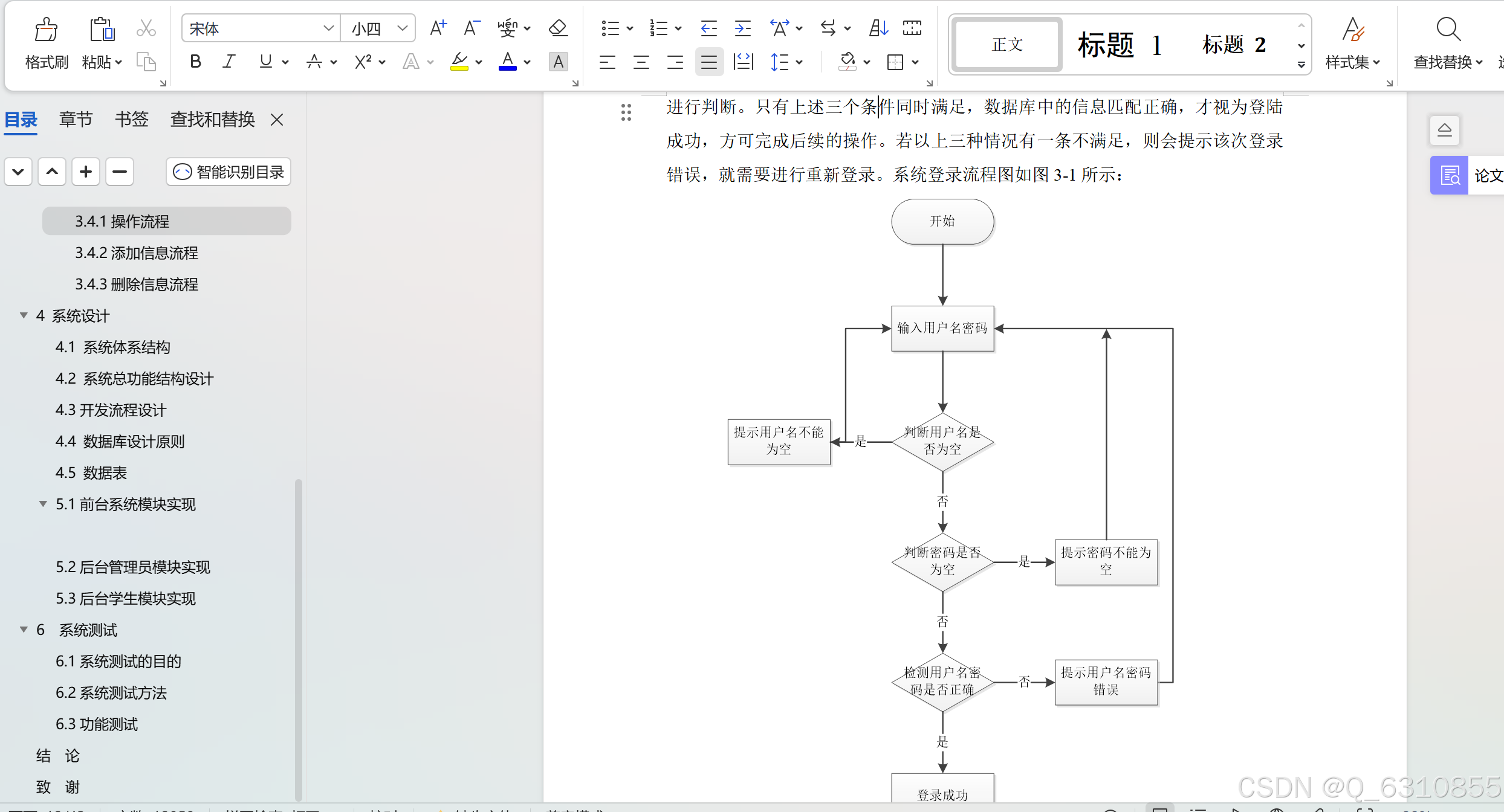Screen dimensions: 1504x812
Task: Click the sort A-Z icon
Action: [x=878, y=28]
